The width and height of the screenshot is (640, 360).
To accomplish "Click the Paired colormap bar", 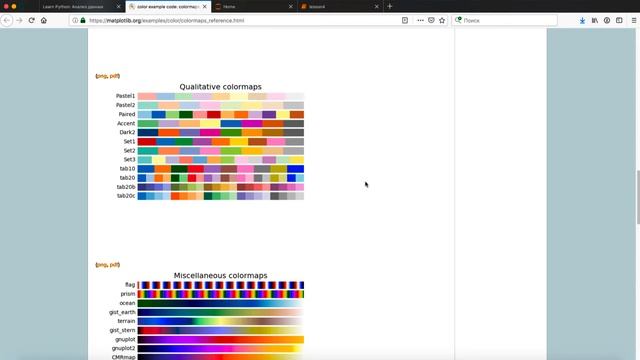I will (220, 114).
